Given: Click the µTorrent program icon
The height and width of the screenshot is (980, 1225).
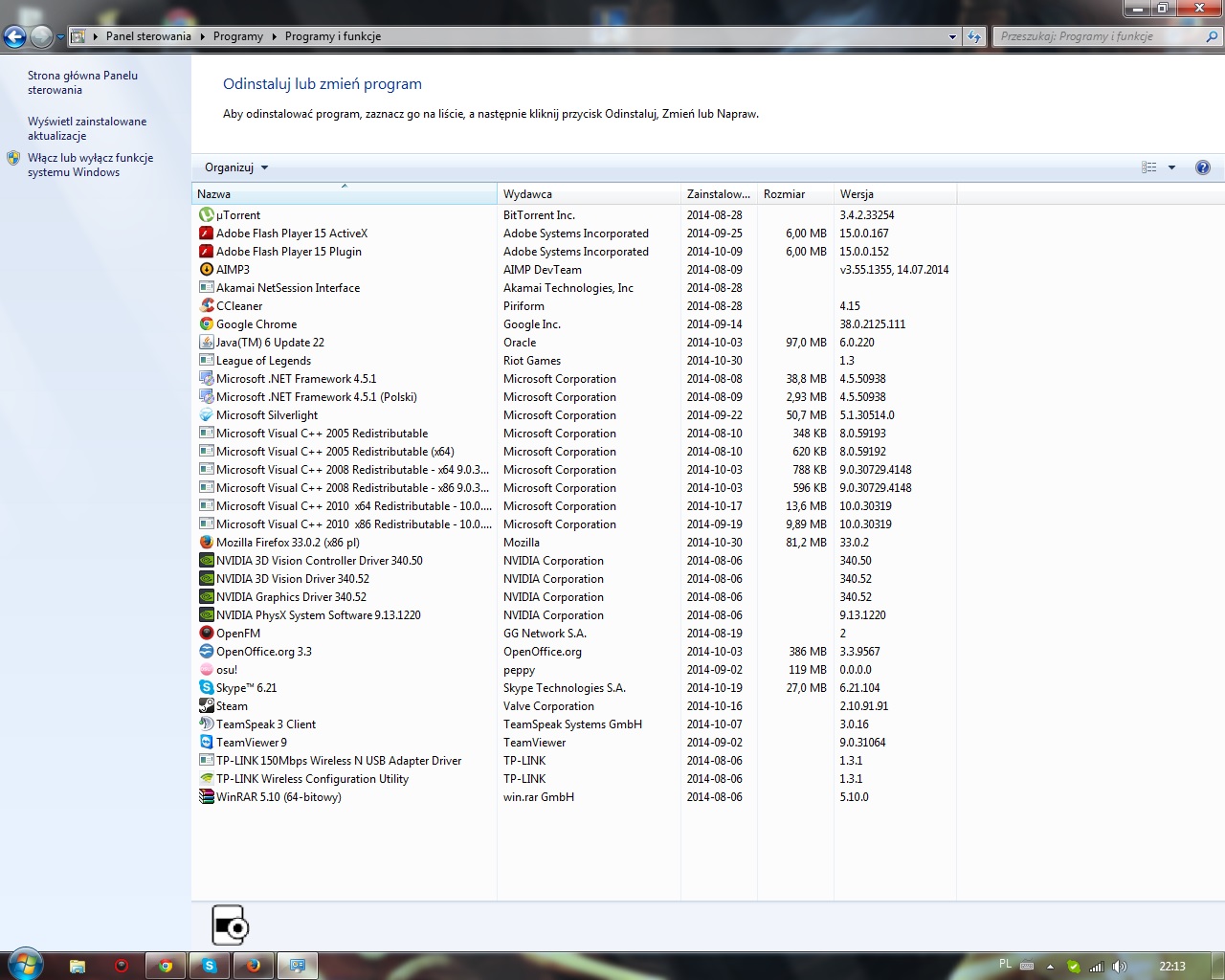Looking at the screenshot, I should [206, 215].
